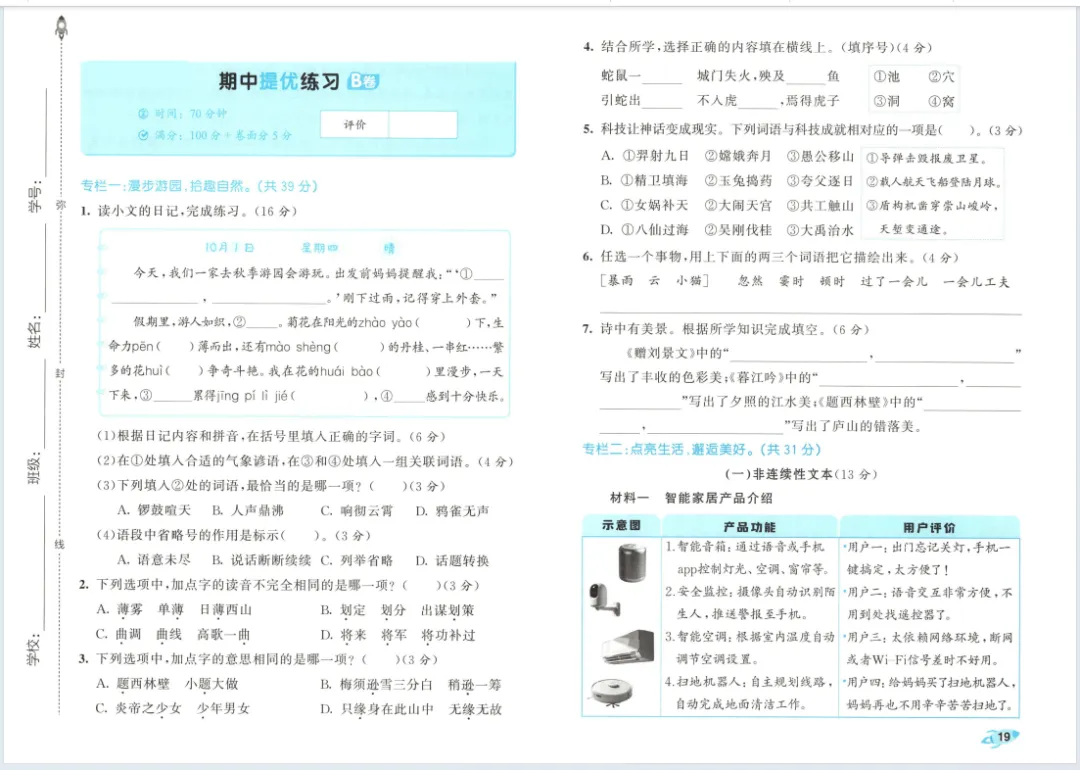This screenshot has height=770, width=1080.
Task: Click answer choice ④窝 in the box
Action: [x=942, y=101]
